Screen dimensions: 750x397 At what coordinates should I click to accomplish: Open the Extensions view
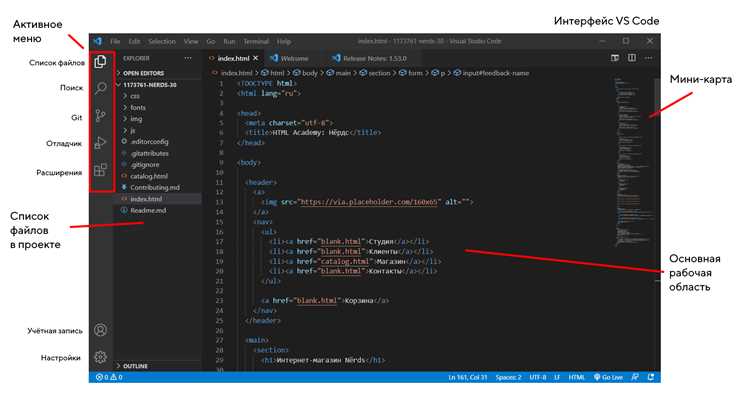(x=100, y=170)
